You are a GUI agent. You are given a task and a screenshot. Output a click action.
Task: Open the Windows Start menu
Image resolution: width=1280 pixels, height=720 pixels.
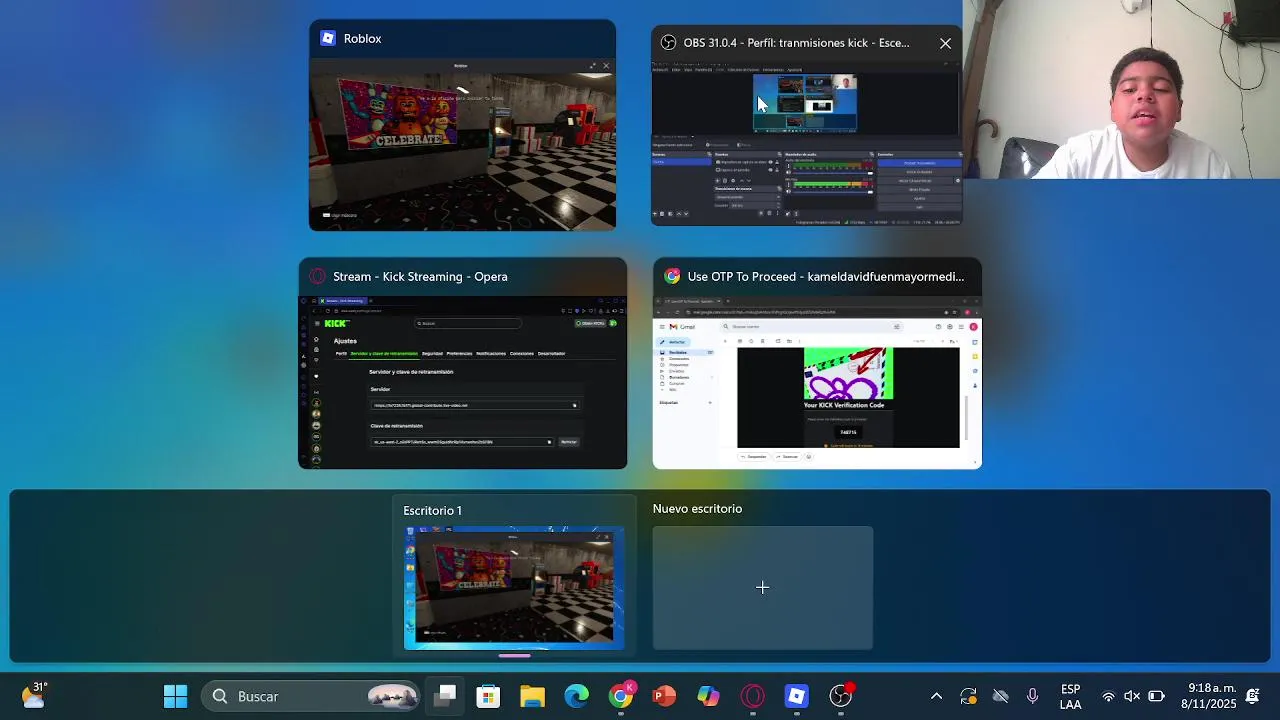click(176, 696)
